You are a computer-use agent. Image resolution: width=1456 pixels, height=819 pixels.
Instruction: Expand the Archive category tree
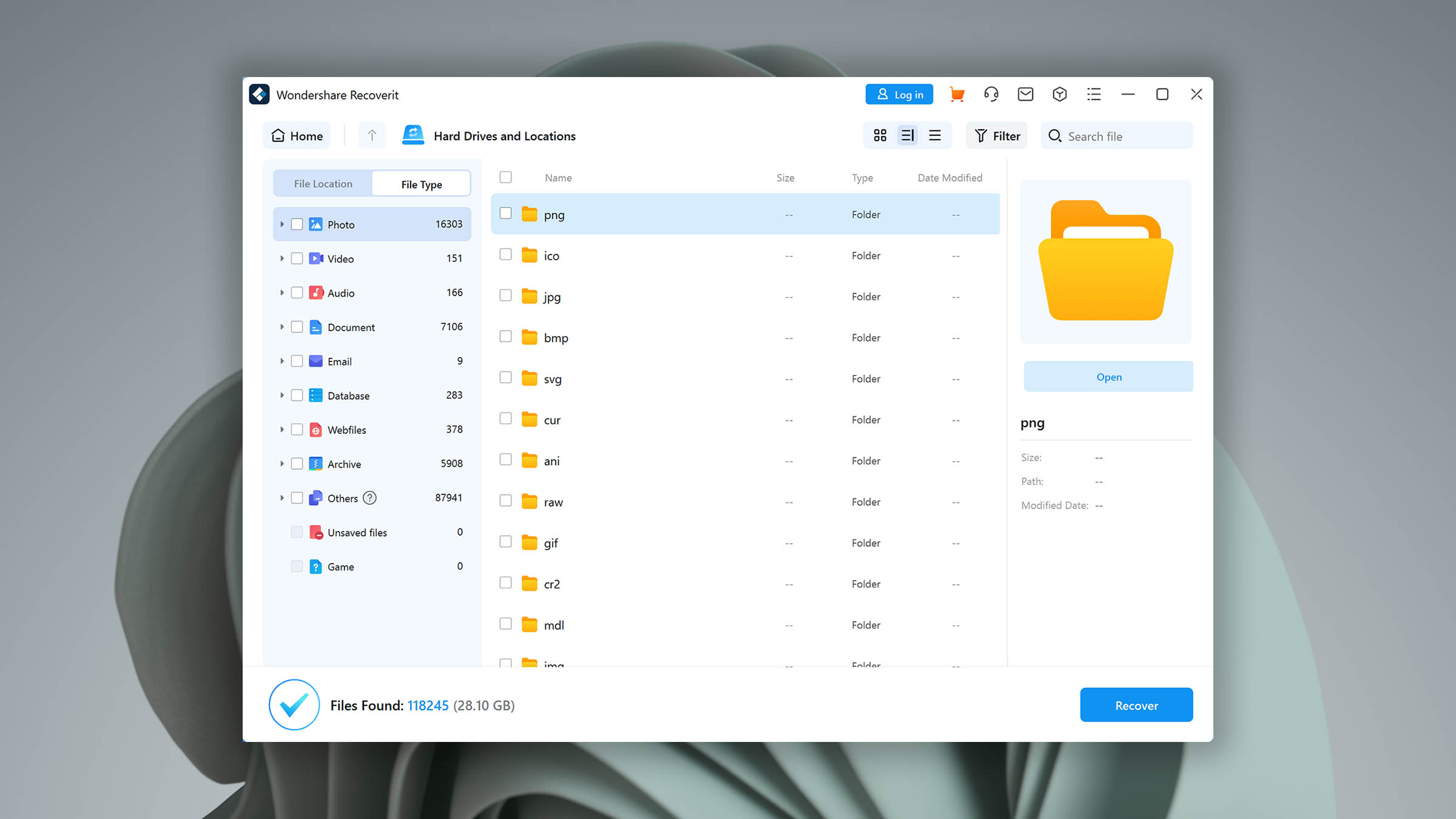[x=282, y=464]
